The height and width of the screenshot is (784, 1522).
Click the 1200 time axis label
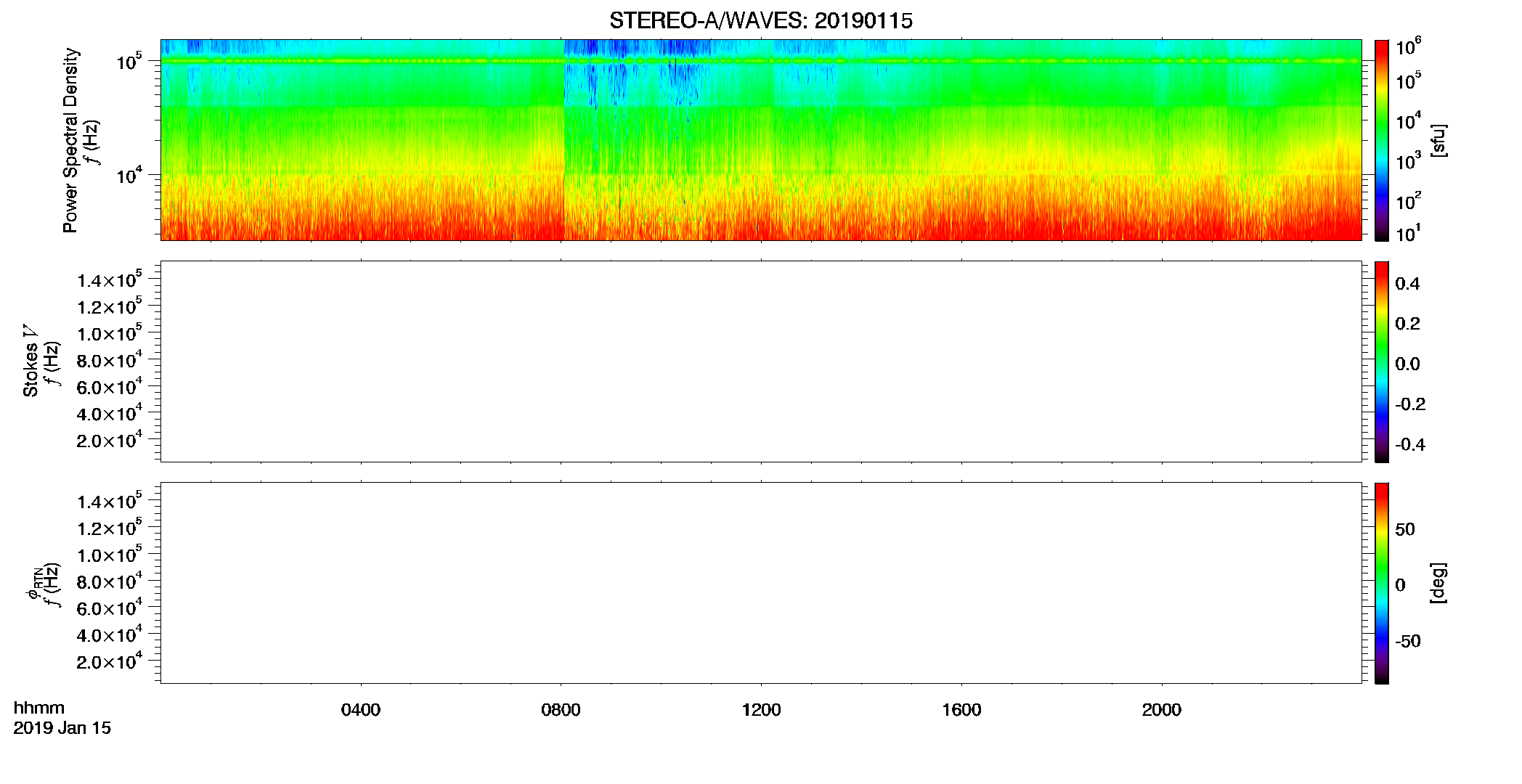pos(761,710)
